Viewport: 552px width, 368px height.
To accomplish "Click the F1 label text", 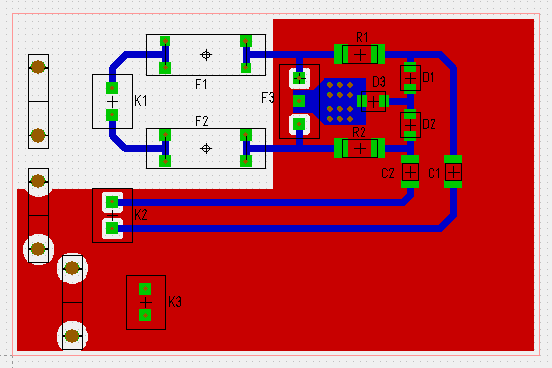I will (201, 84).
